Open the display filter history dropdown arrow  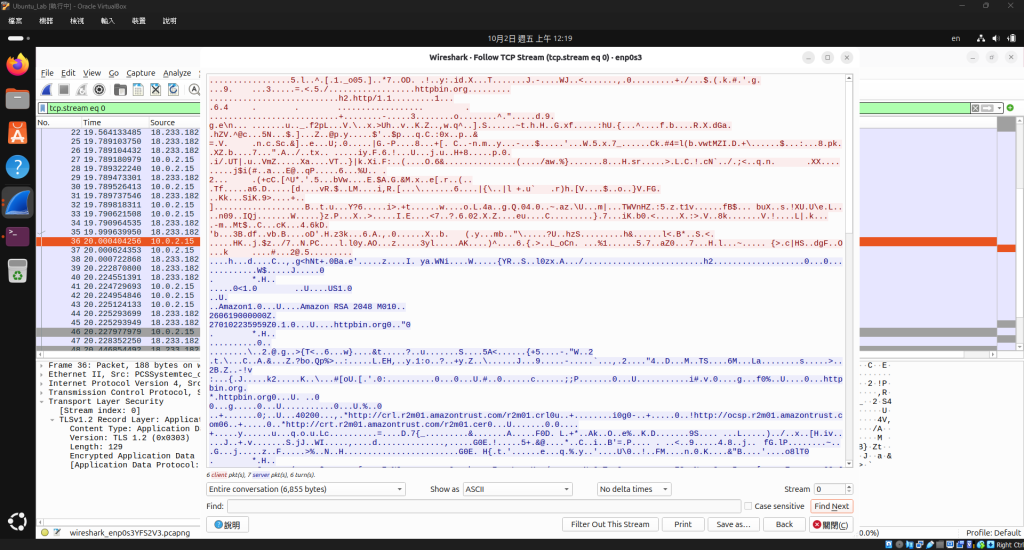click(x=999, y=108)
